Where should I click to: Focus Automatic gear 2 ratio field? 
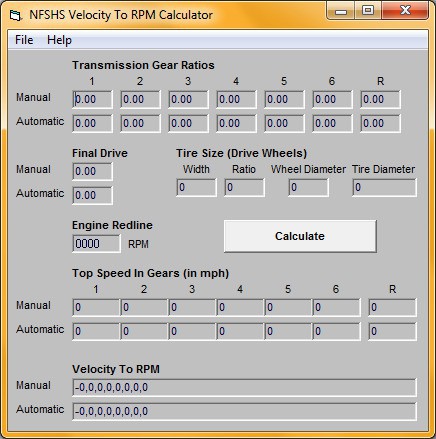140,123
